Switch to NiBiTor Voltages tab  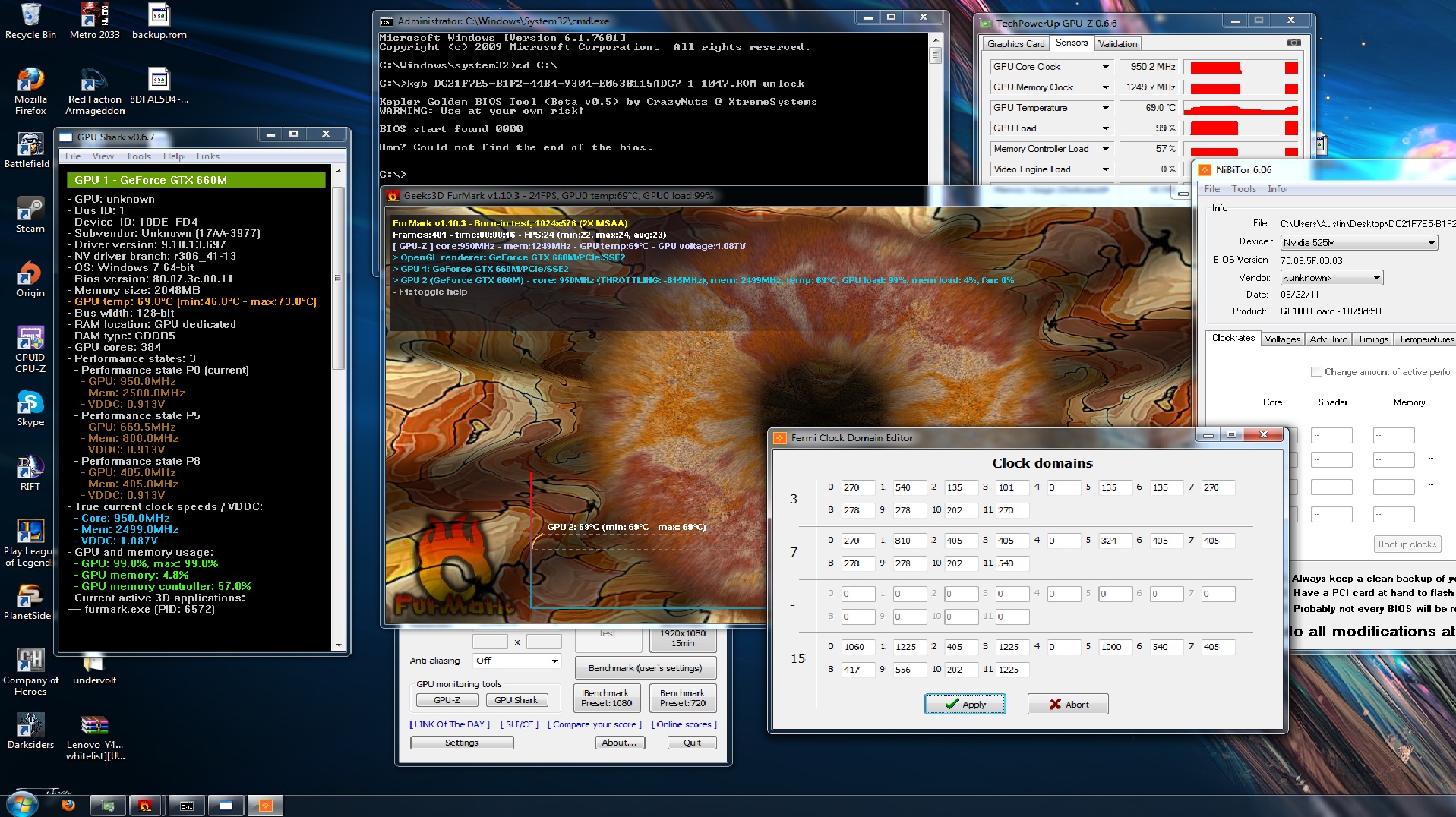[x=1282, y=339]
